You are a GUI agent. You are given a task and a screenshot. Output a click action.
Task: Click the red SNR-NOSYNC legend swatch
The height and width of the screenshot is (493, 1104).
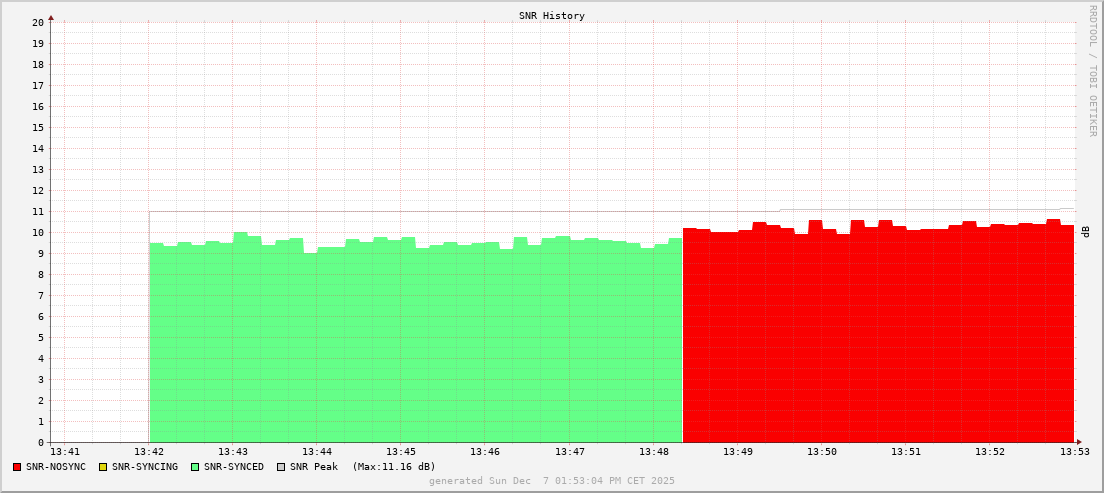tap(17, 467)
